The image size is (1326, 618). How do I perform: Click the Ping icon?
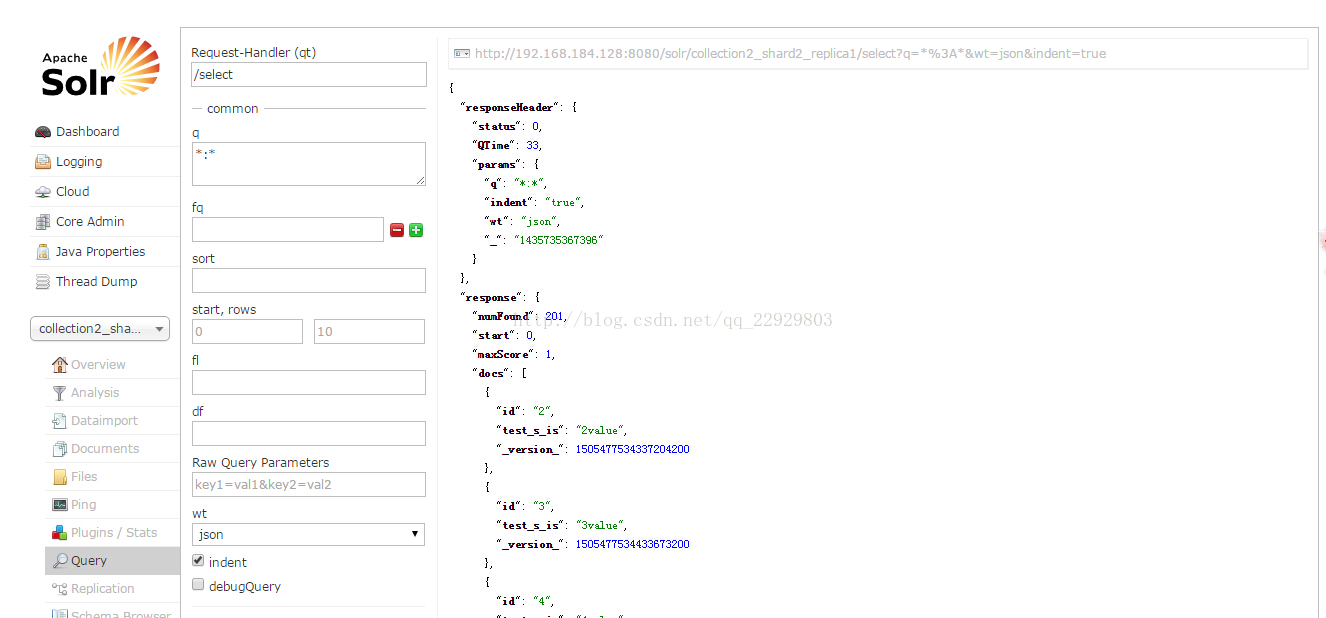(60, 505)
